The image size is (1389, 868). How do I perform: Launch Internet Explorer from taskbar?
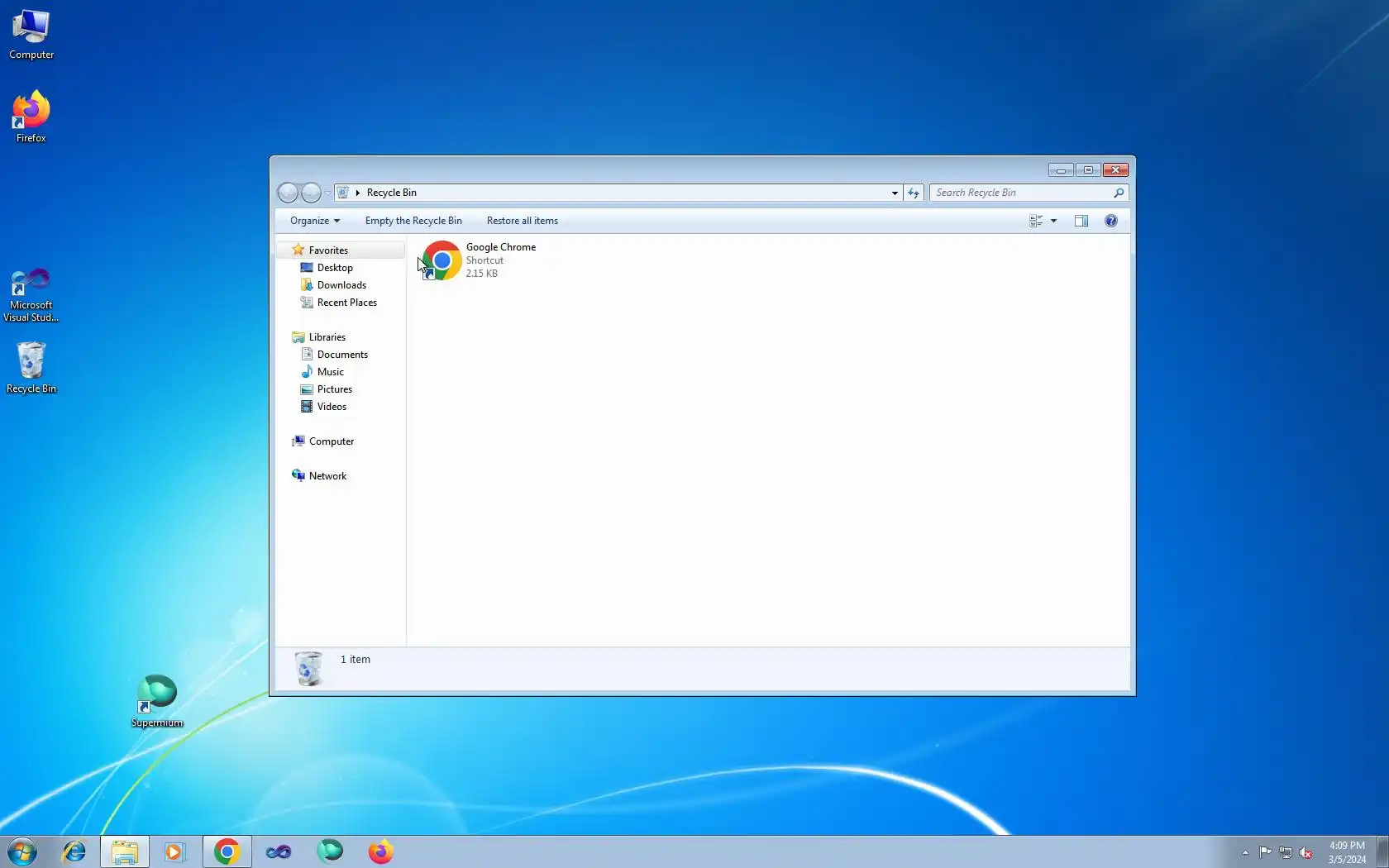point(74,851)
